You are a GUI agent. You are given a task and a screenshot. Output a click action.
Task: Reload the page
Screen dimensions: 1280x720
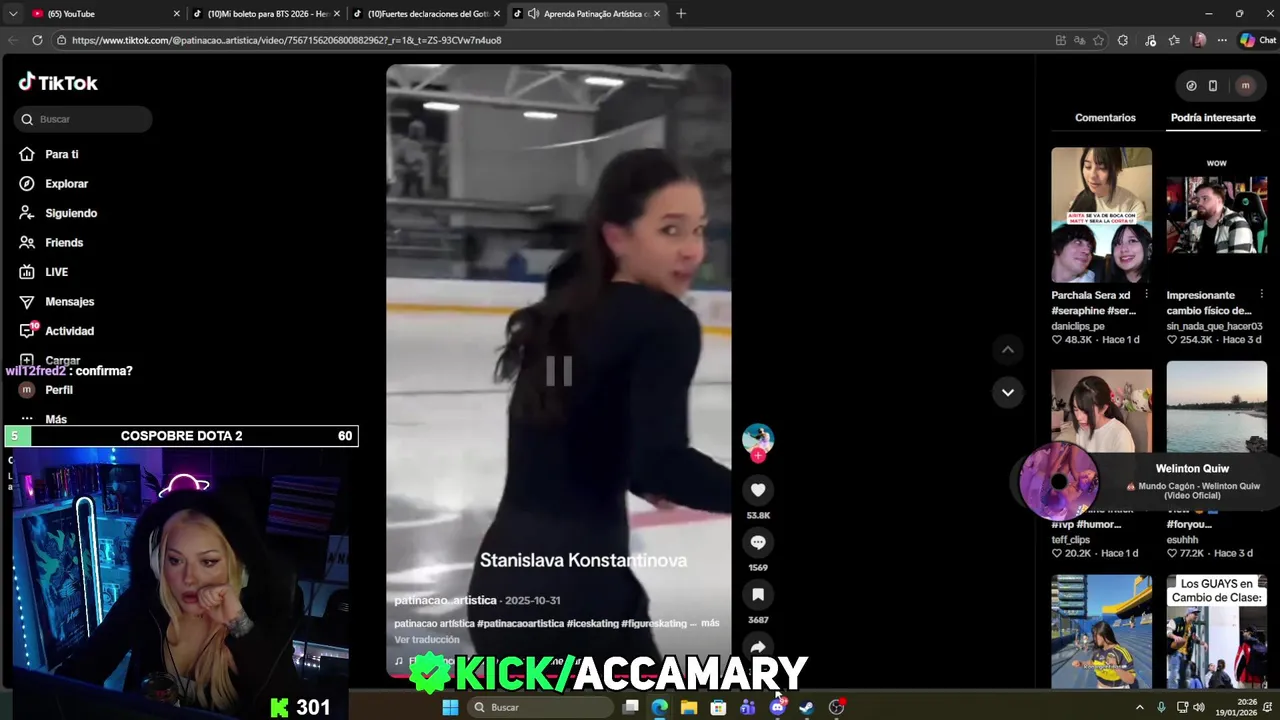tap(37, 40)
